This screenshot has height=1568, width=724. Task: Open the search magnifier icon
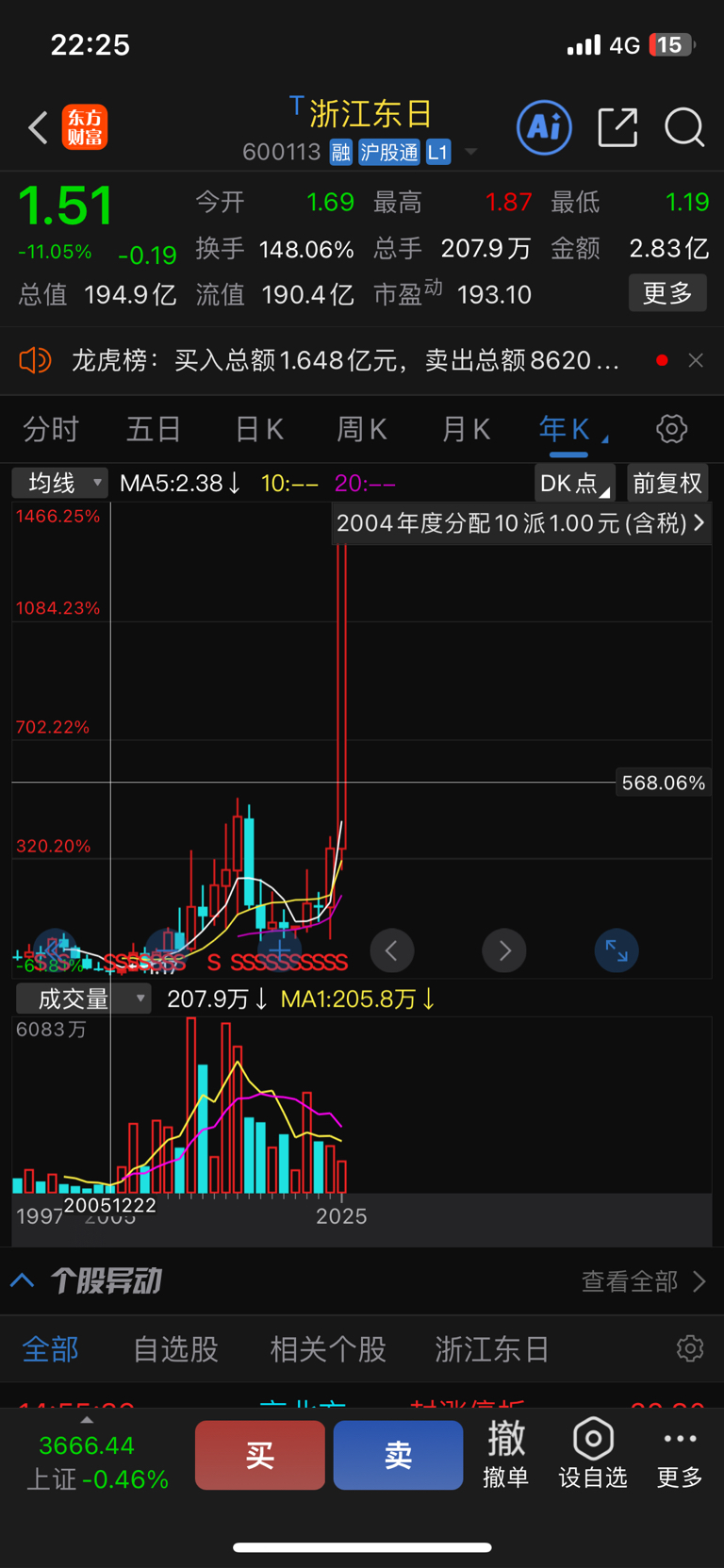click(684, 127)
